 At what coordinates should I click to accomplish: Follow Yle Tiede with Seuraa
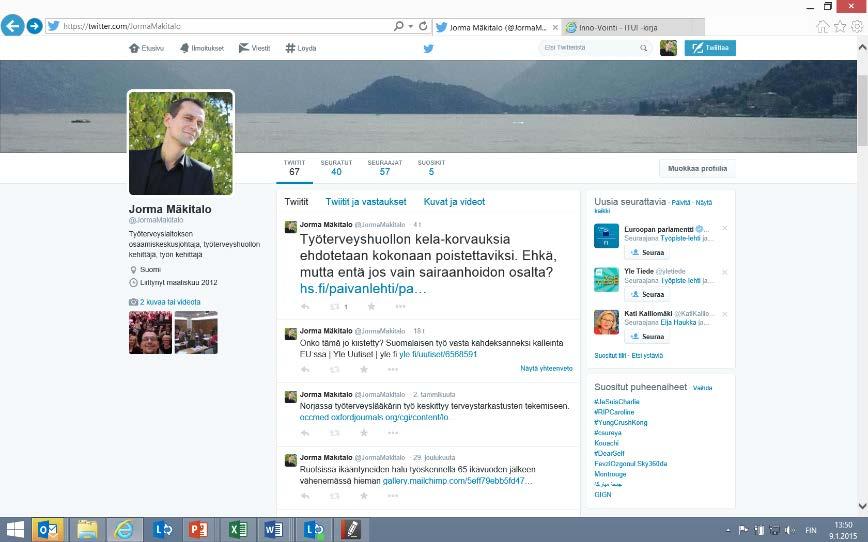click(x=647, y=295)
